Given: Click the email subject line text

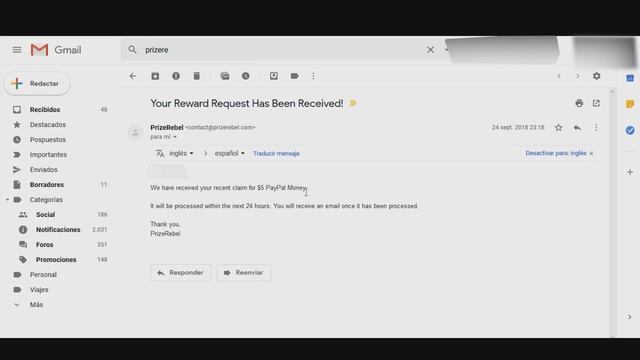Looking at the screenshot, I should tap(247, 103).
